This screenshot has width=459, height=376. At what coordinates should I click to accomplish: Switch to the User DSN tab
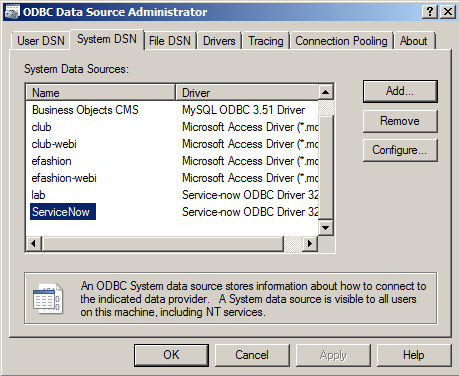[41, 41]
